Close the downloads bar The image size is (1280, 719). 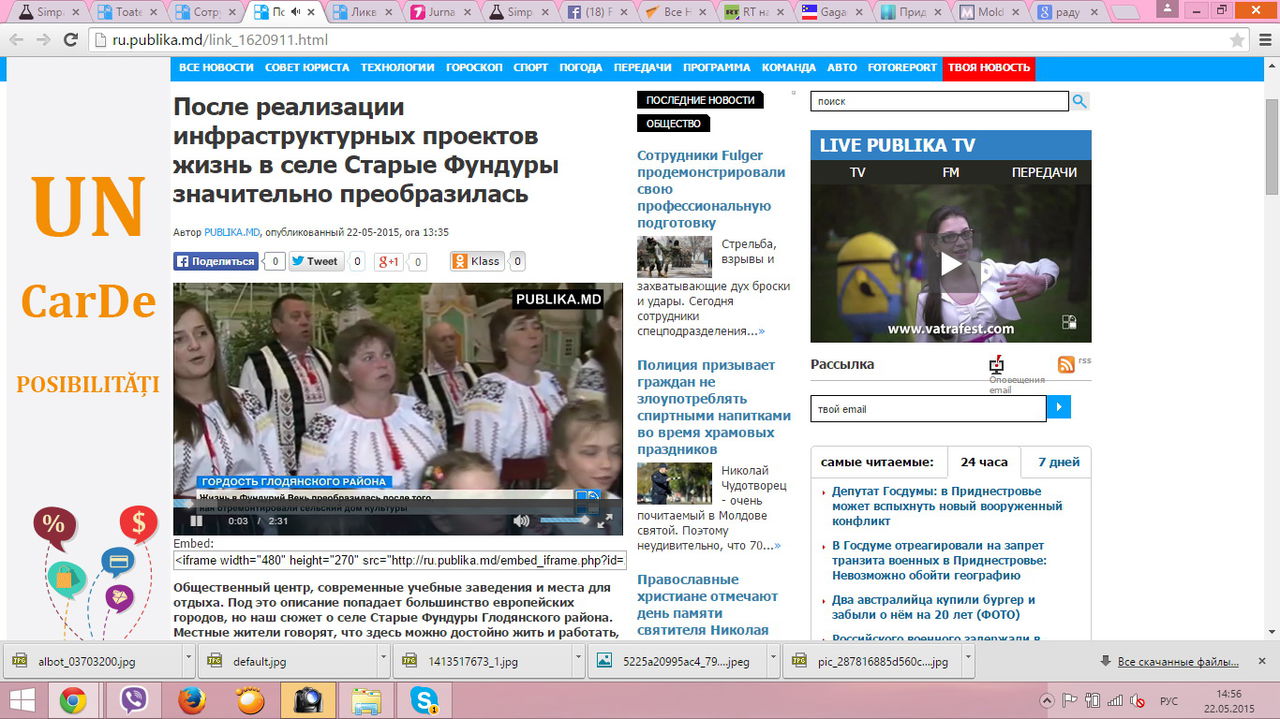click(x=1262, y=661)
